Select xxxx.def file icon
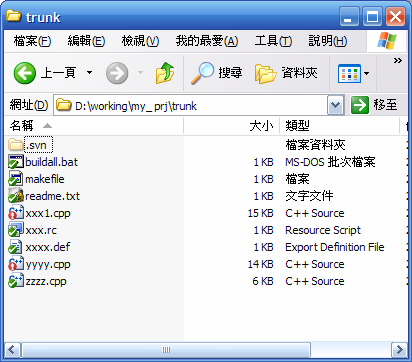412x362 pixels. pyautogui.click(x=16, y=247)
